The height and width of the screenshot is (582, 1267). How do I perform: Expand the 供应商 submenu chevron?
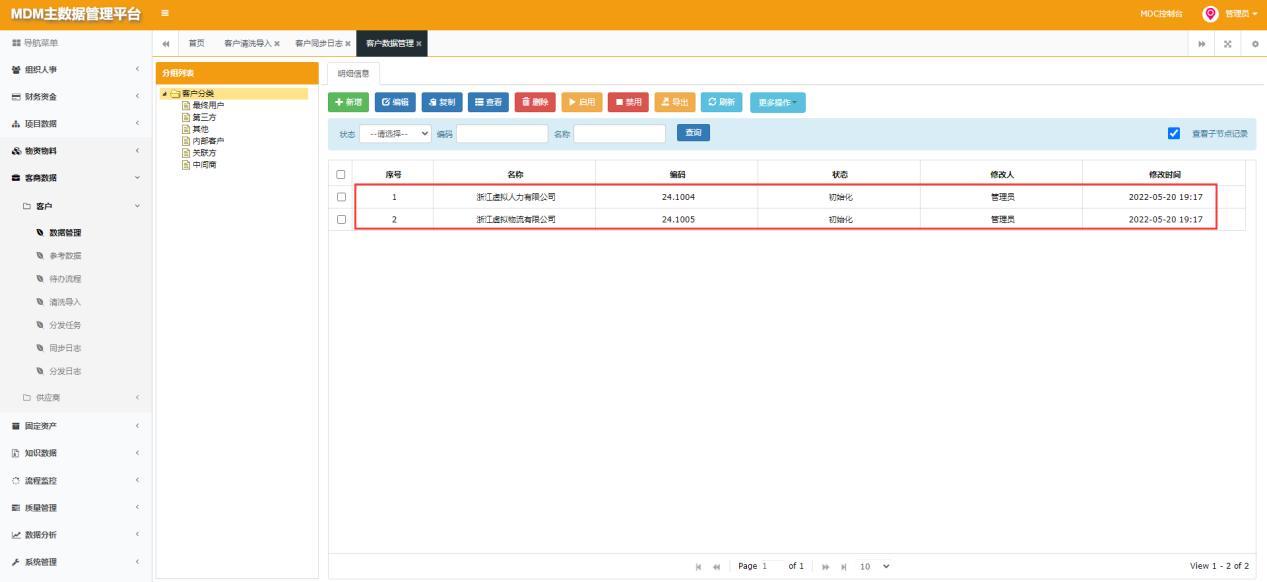click(x=137, y=398)
